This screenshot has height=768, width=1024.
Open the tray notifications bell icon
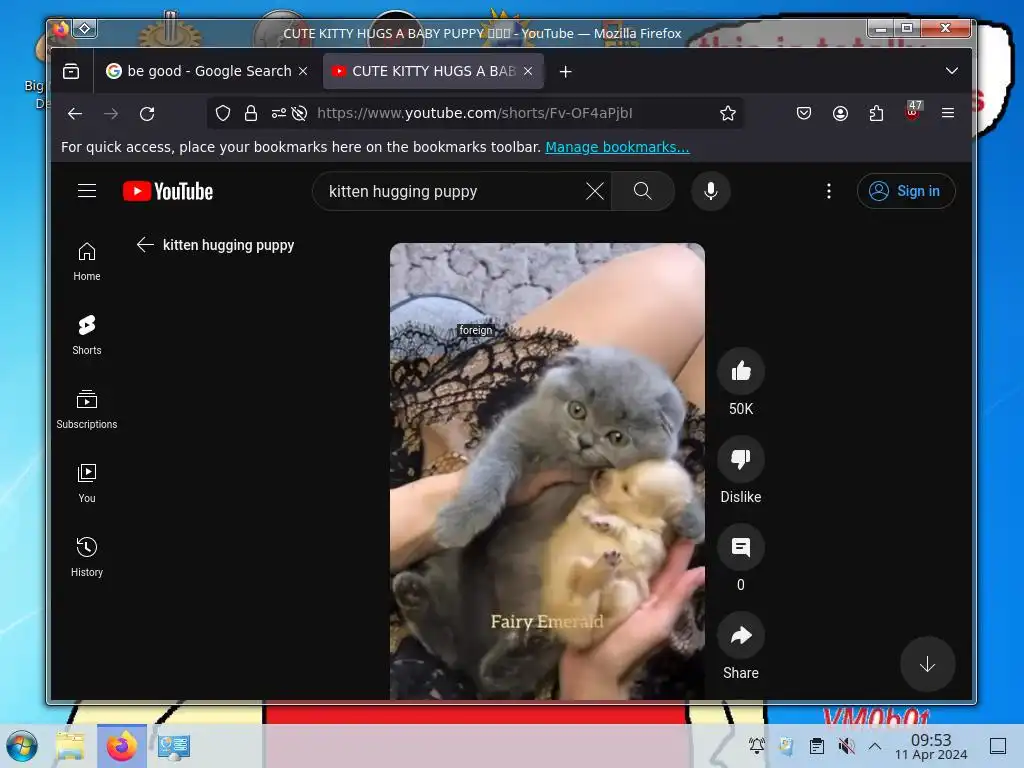[757, 746]
